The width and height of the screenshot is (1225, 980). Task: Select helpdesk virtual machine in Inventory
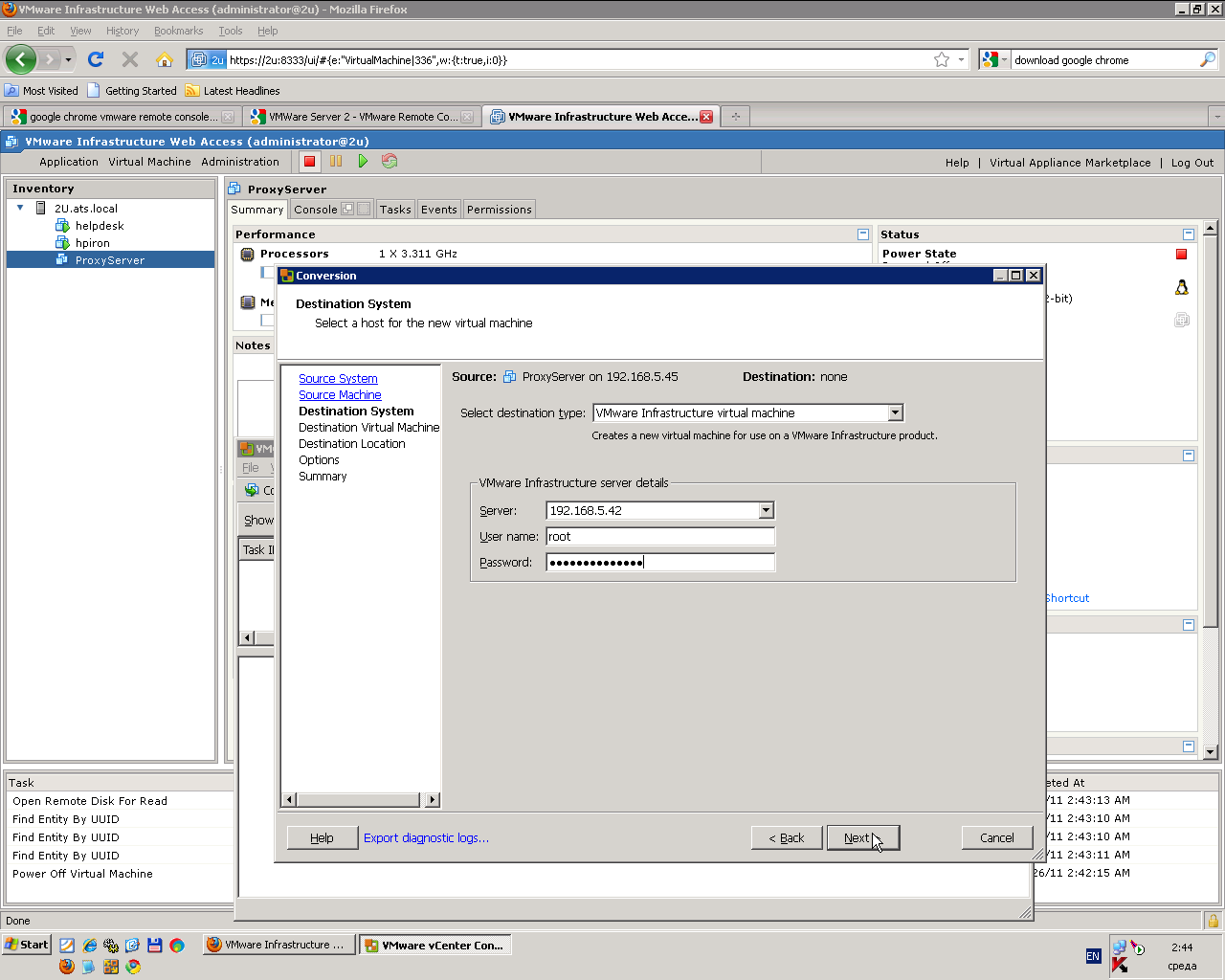coord(100,226)
